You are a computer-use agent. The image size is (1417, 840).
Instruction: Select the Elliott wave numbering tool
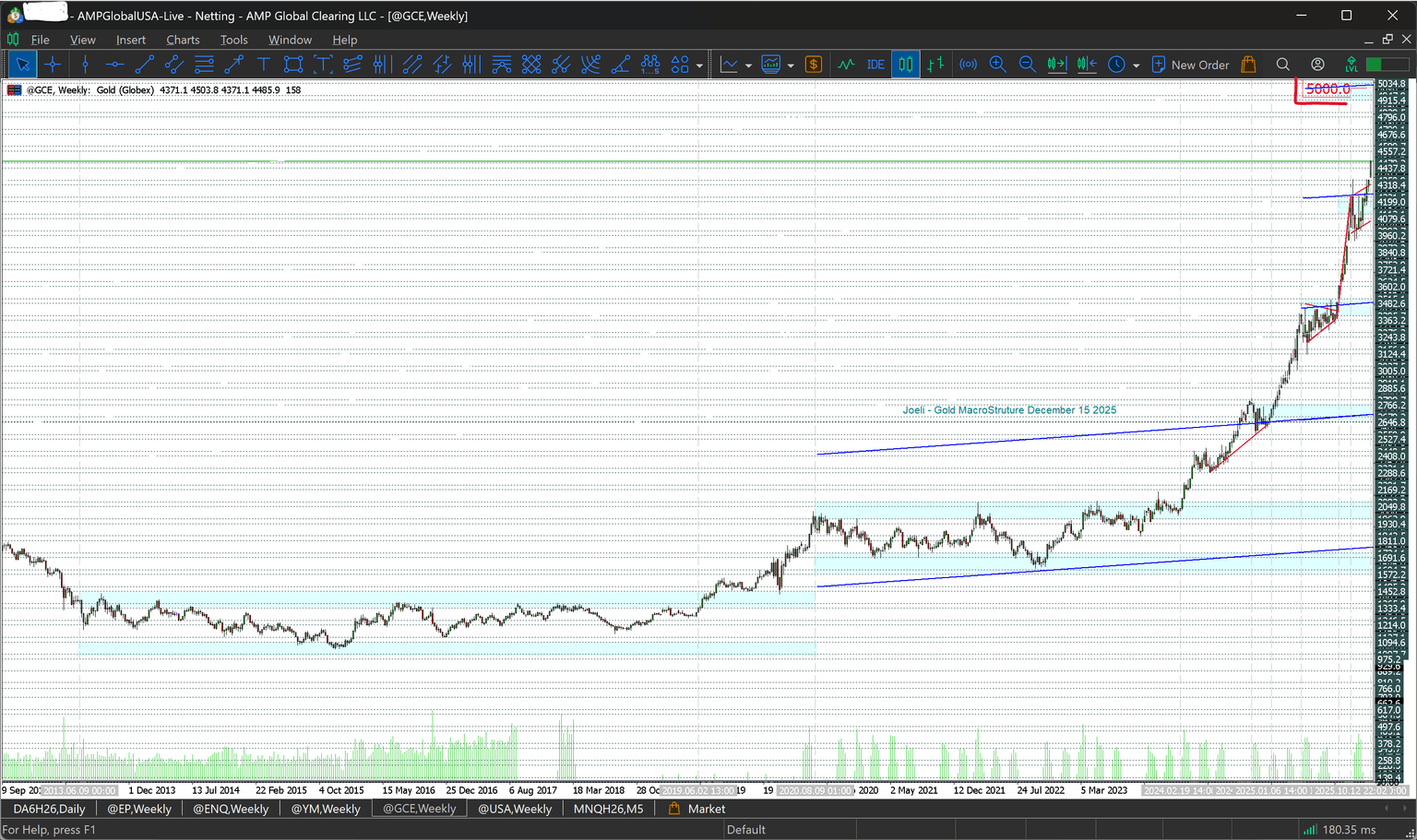pyautogui.click(x=650, y=65)
